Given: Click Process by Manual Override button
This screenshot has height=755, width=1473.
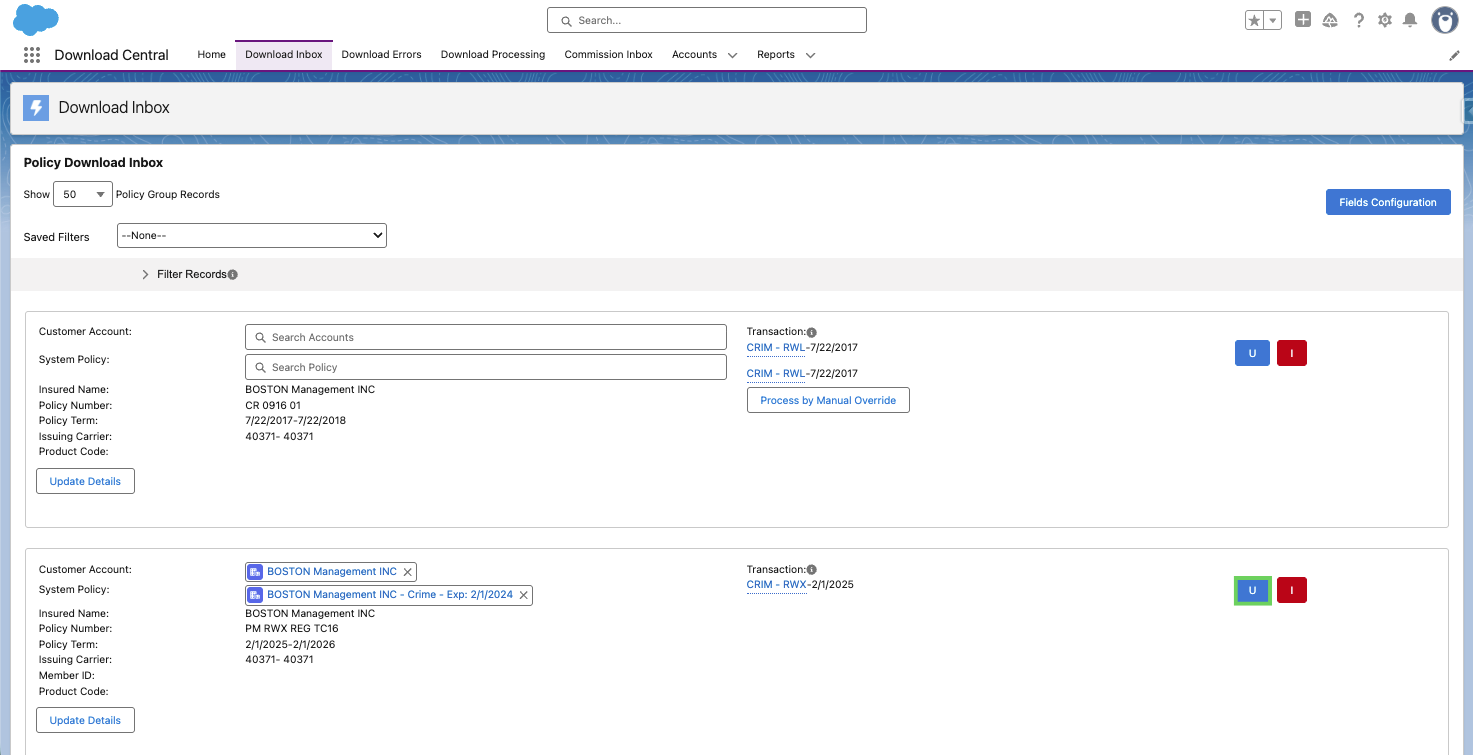Looking at the screenshot, I should click(828, 400).
